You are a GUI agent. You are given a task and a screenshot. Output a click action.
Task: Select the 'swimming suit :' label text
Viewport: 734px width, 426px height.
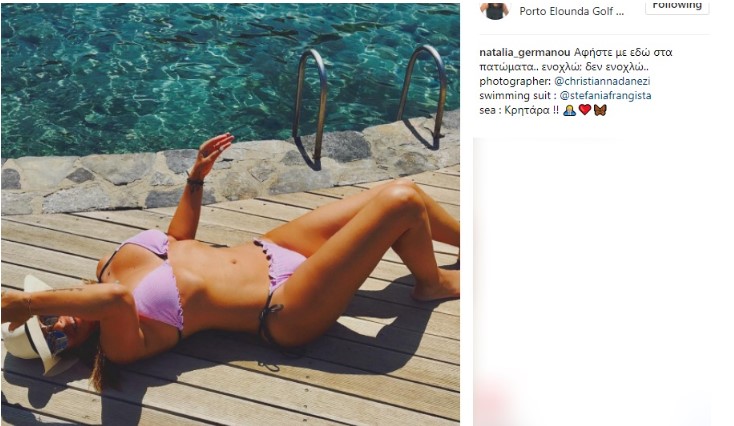(x=518, y=95)
